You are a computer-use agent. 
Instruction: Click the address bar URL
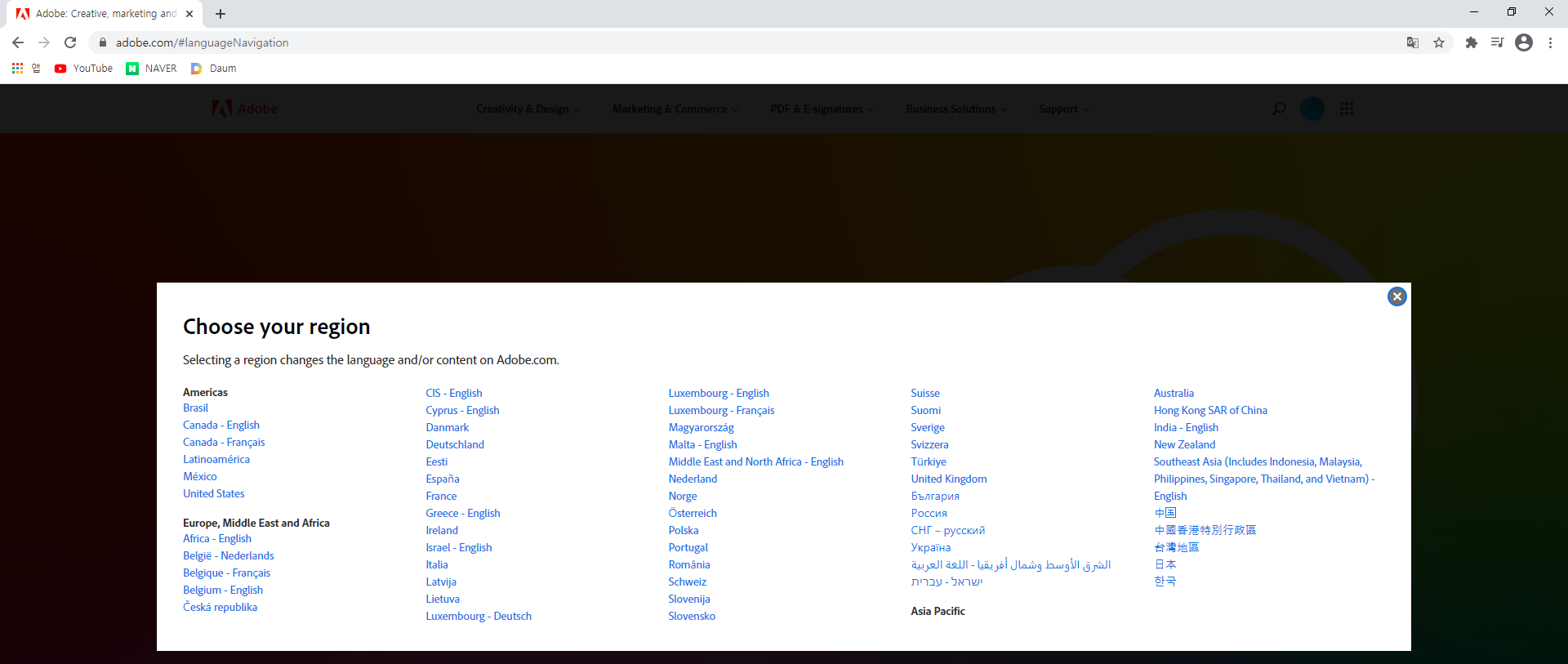coord(202,42)
